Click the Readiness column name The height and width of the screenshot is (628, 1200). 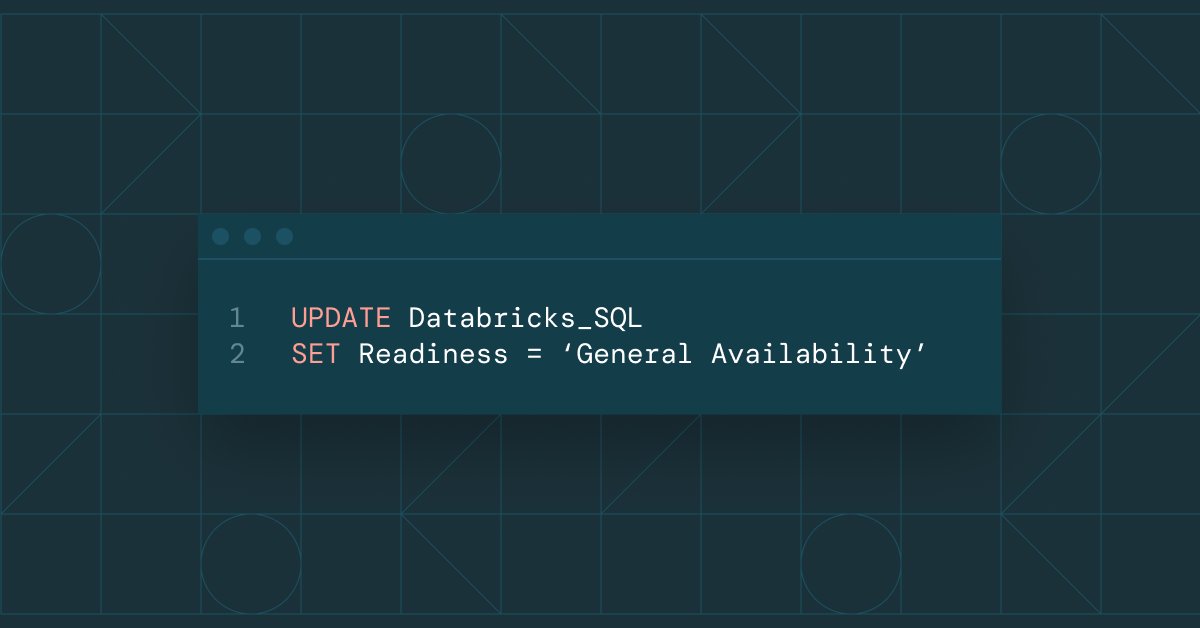(433, 353)
